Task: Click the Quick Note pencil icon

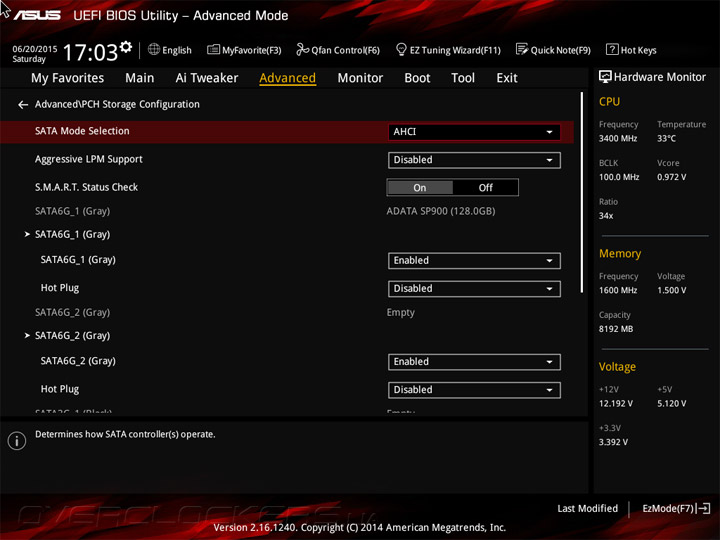Action: coord(522,49)
